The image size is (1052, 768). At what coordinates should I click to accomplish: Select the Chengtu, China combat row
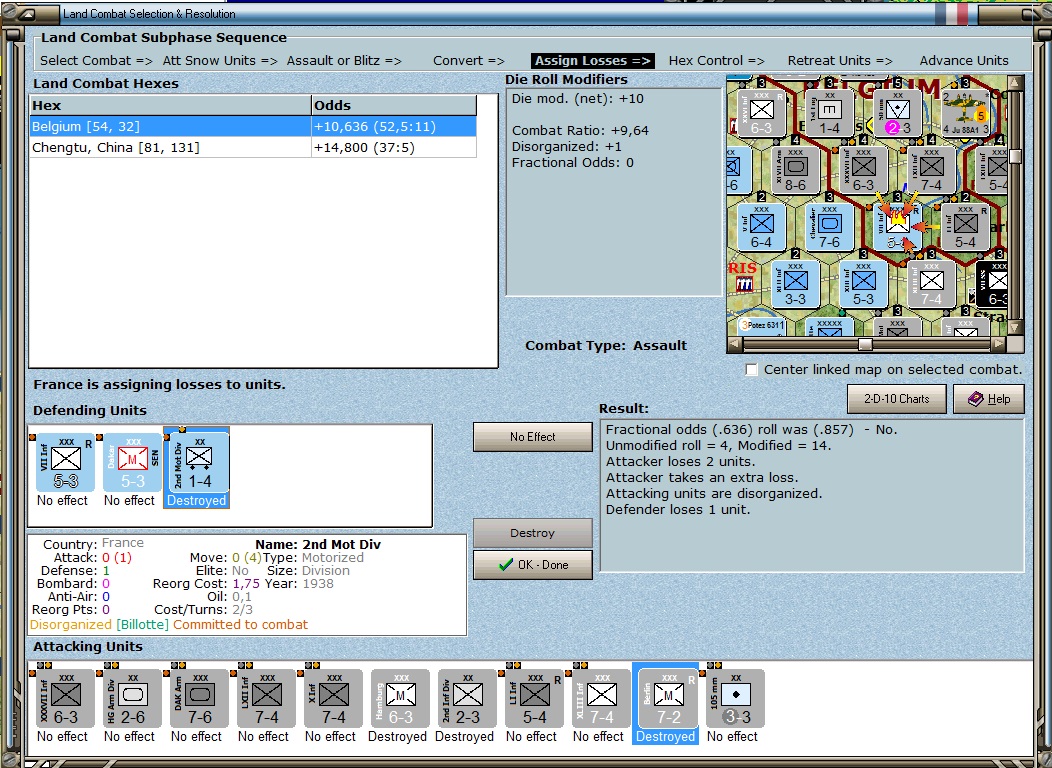click(254, 148)
